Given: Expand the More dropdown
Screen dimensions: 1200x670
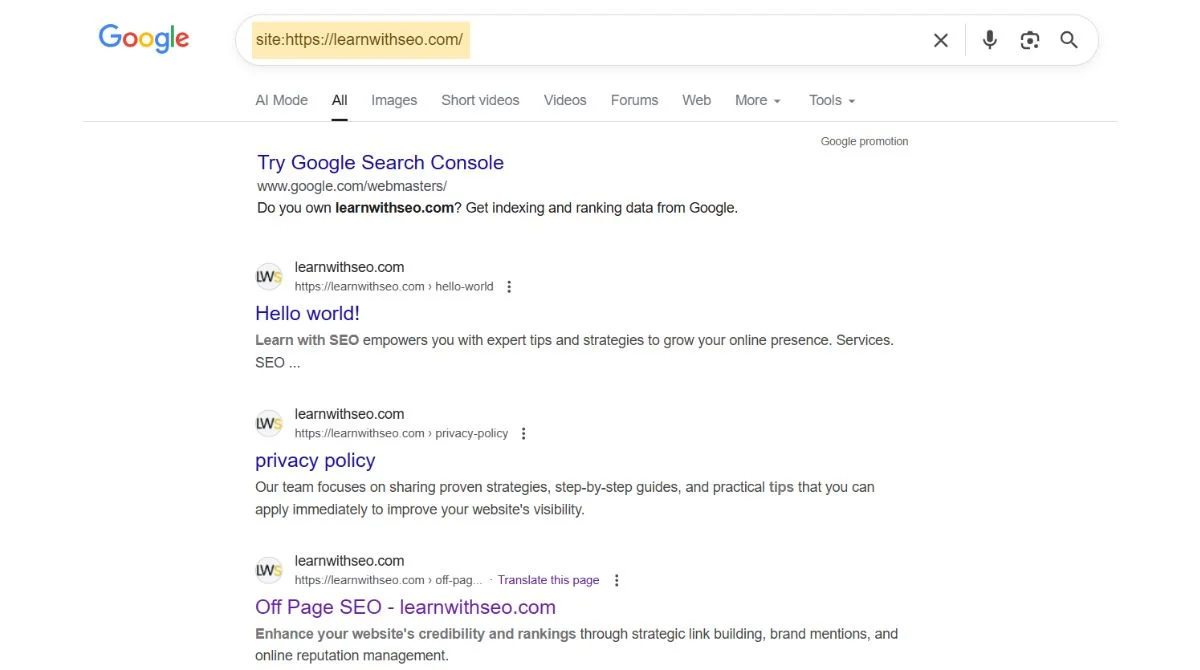Looking at the screenshot, I should [x=758, y=100].
